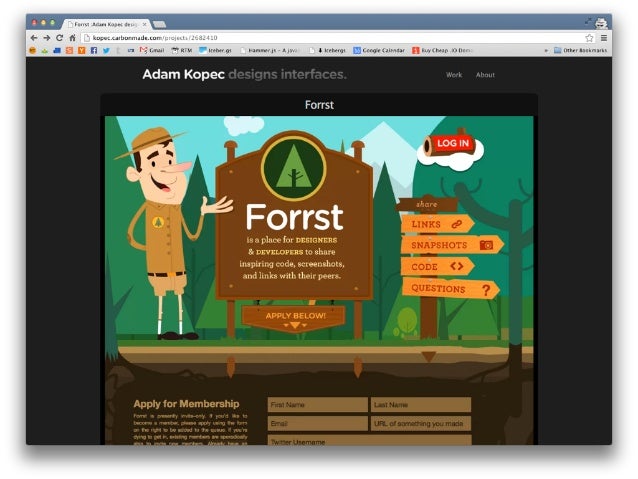Screen dimensions: 638x479
Task: Click the Email field
Action: [x=317, y=423]
